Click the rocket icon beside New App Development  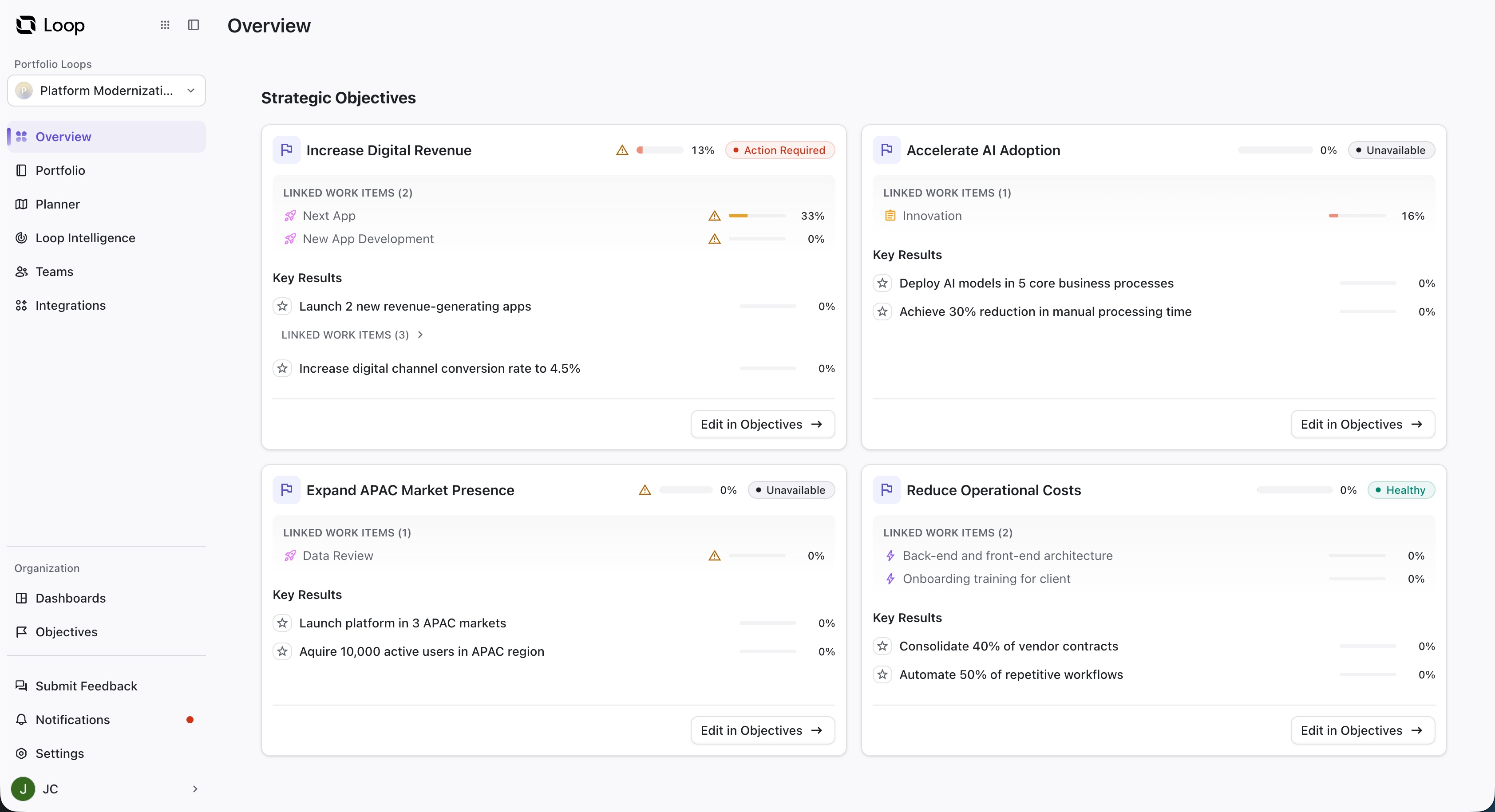(x=290, y=239)
